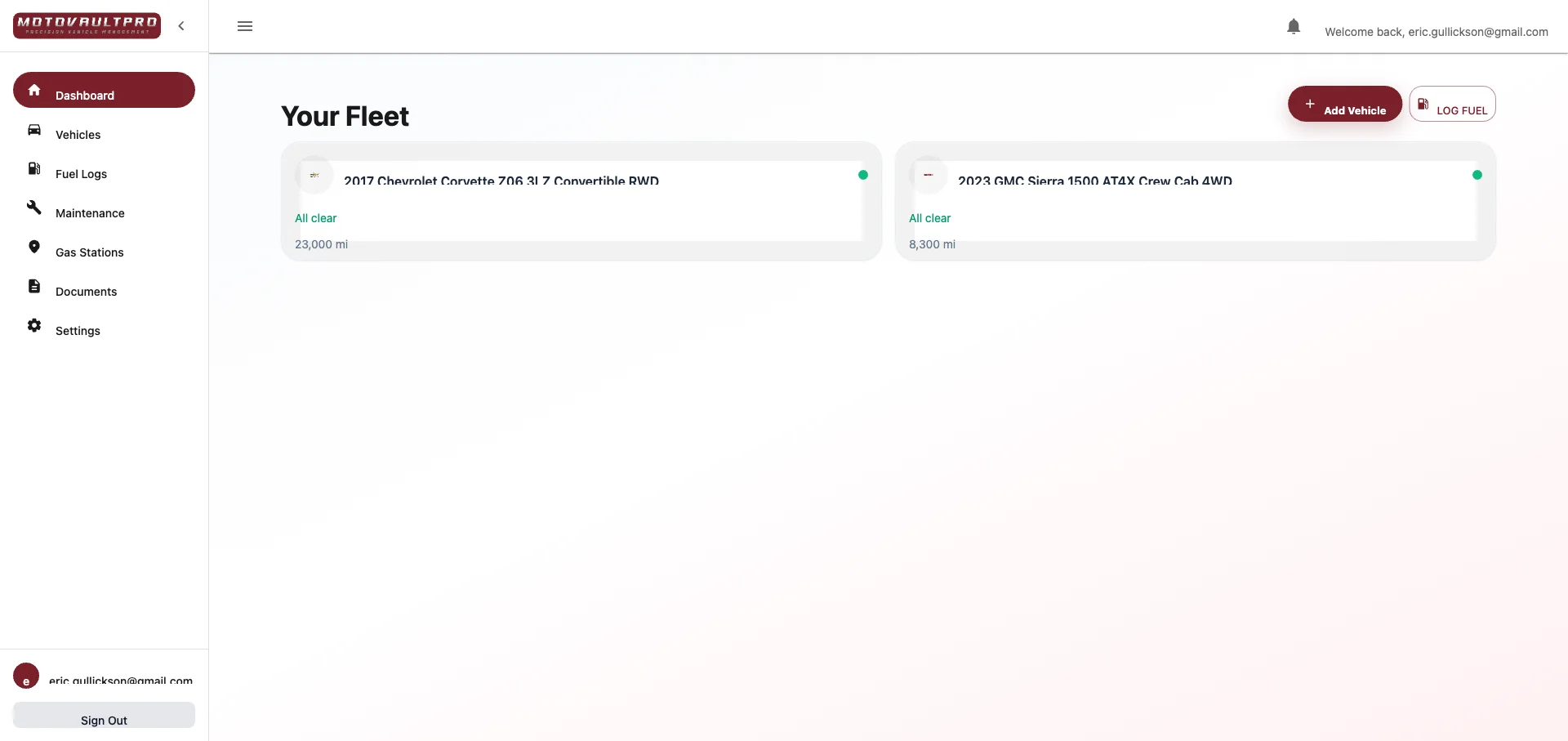This screenshot has width=1568, height=741.
Task: Click the Documents file icon
Action: pyautogui.click(x=34, y=286)
